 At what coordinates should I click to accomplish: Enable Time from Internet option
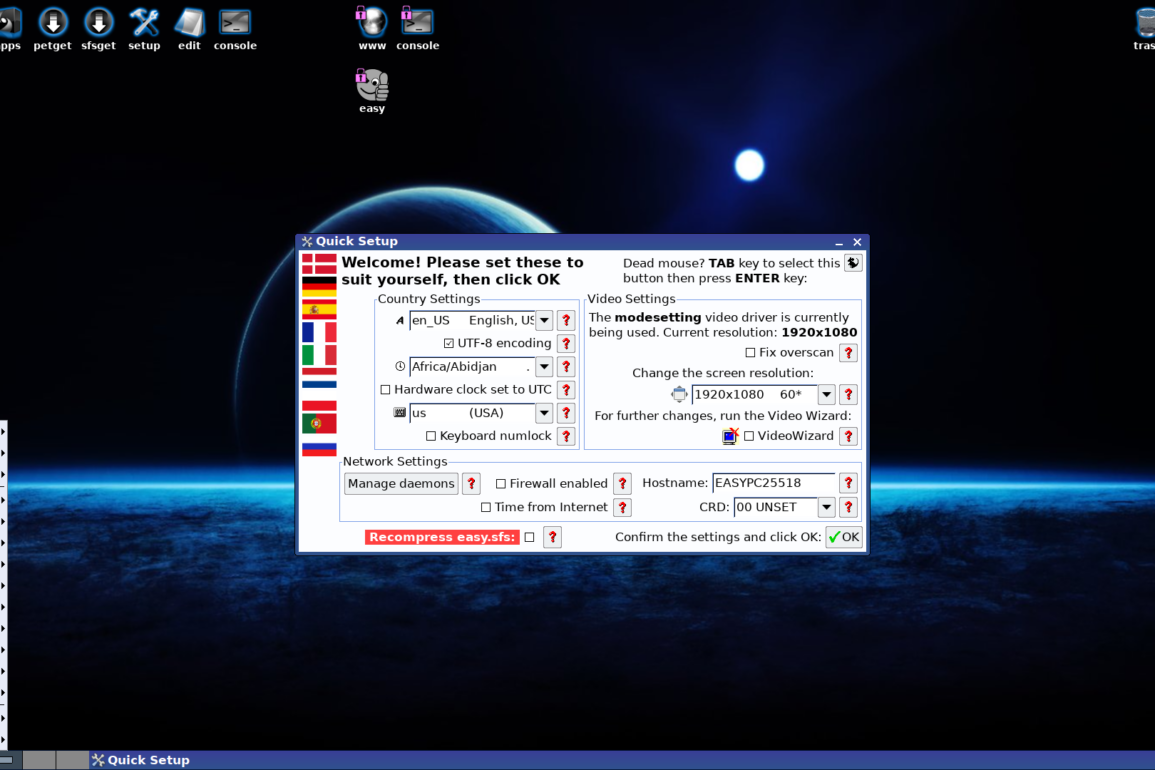(x=486, y=508)
